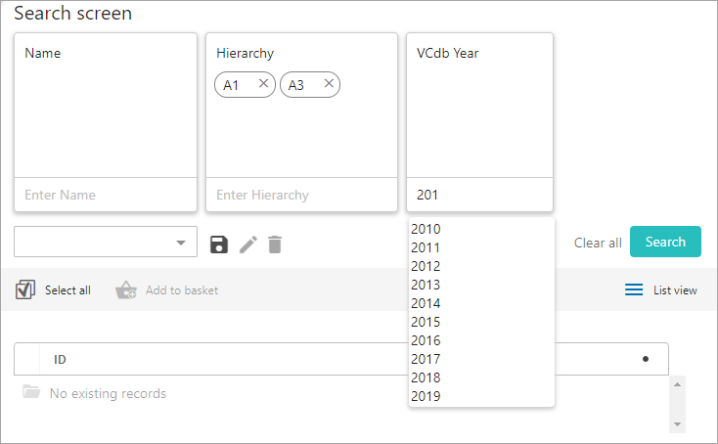Viewport: 718px width, 444px height.
Task: Remove the A1 hierarchy chip
Action: coord(263,83)
